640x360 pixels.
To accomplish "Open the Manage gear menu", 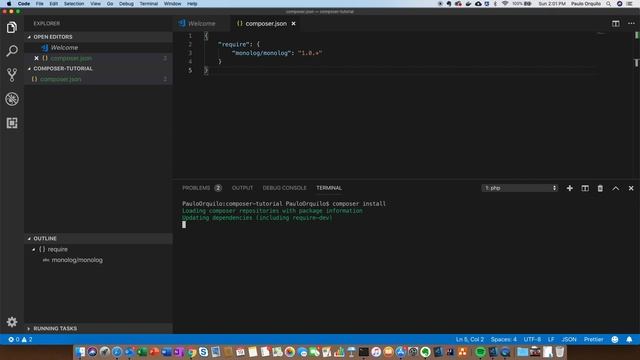I will point(12,322).
